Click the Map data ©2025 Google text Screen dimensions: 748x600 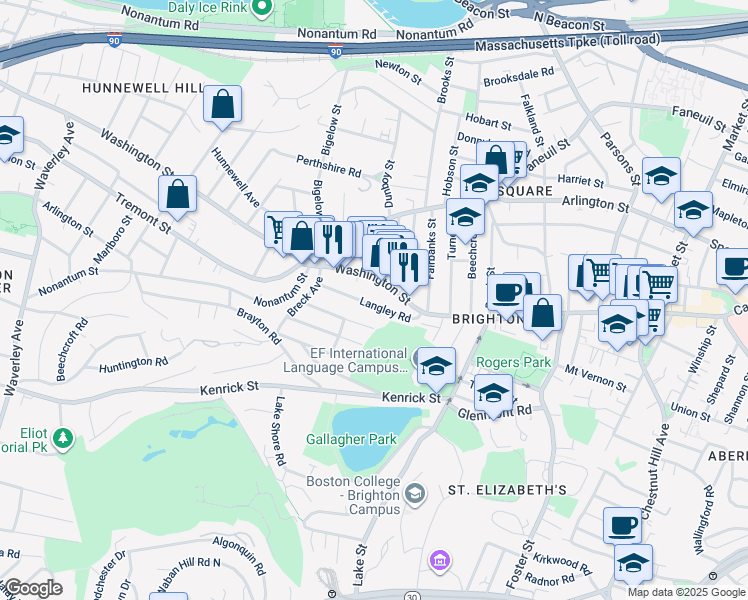pyautogui.click(x=685, y=592)
